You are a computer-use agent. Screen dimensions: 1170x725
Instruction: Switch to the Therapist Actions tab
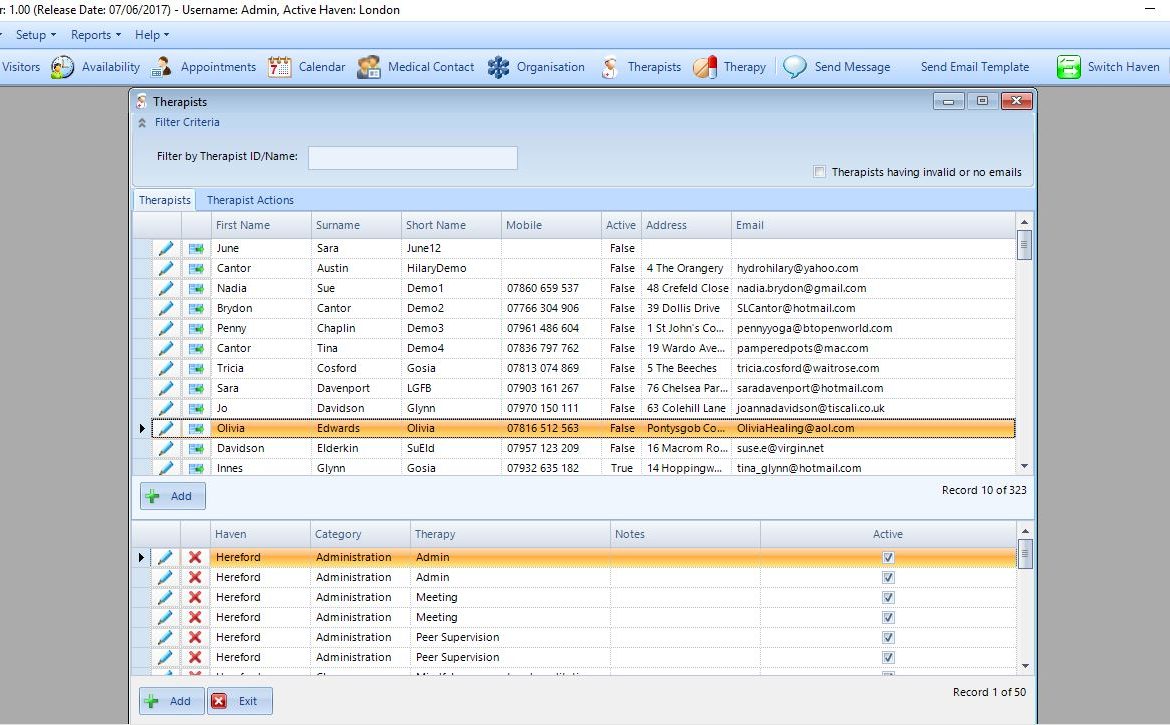tap(250, 200)
